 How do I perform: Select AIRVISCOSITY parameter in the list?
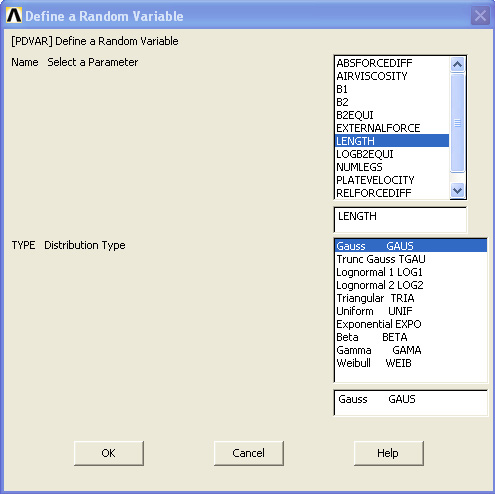[392, 76]
